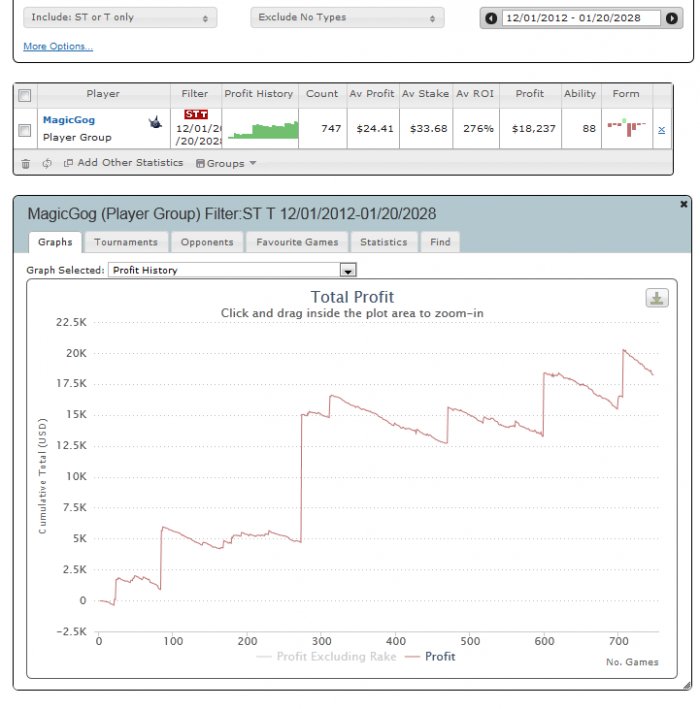Click the $33.68 Av Stake value
Viewport: 700px width, 709px height.
click(x=429, y=129)
